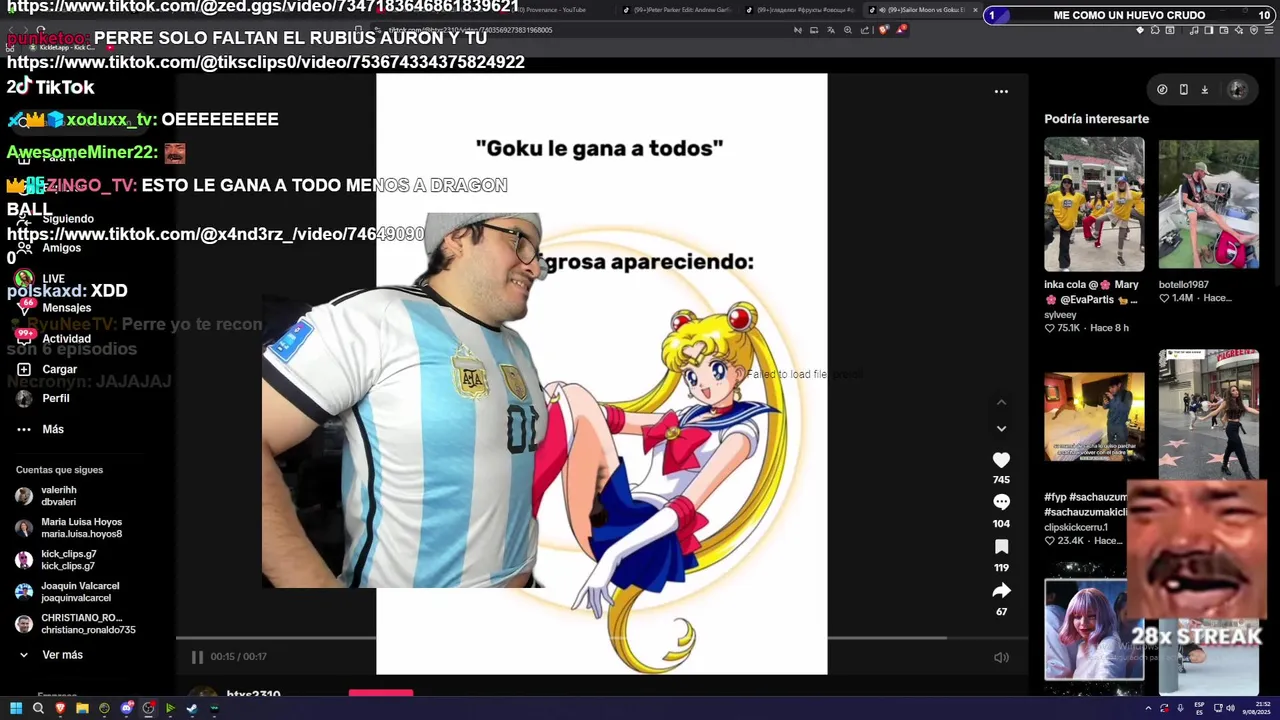
Task: Open Cargar upload in the sidebar
Action: [x=46, y=369]
